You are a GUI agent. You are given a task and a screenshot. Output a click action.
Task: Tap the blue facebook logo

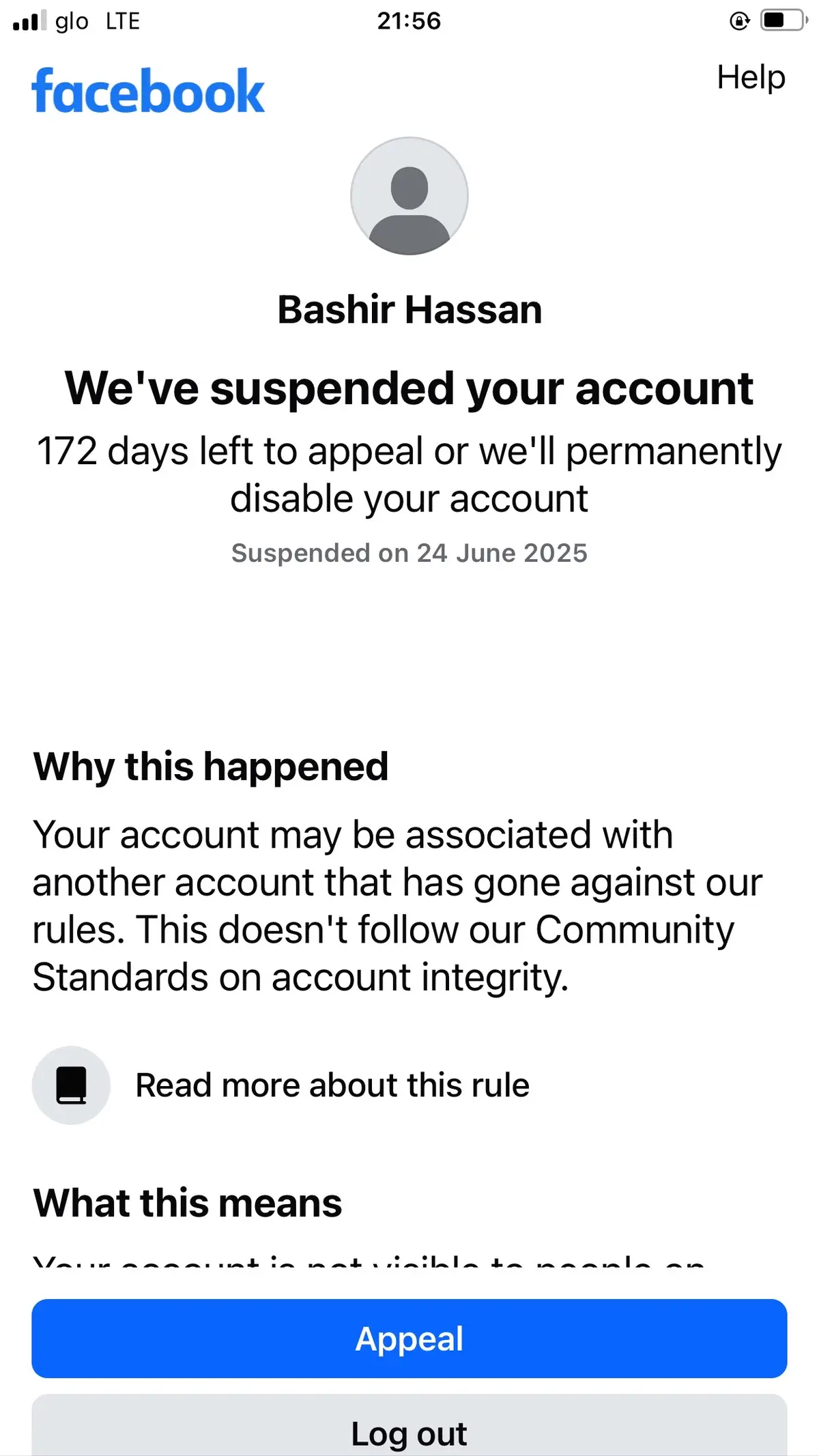coord(148,91)
